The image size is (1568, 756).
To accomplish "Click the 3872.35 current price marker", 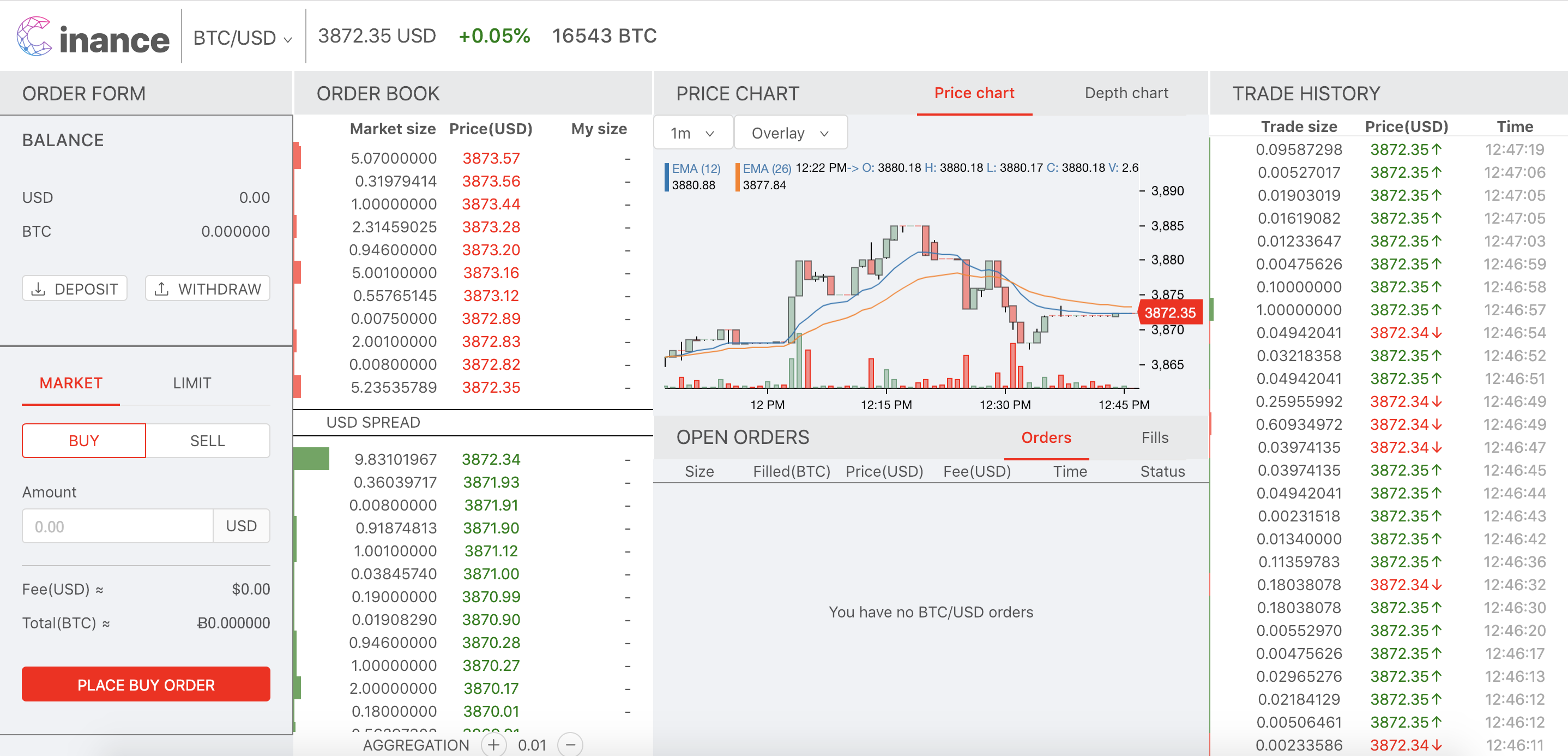I will pos(1169,313).
